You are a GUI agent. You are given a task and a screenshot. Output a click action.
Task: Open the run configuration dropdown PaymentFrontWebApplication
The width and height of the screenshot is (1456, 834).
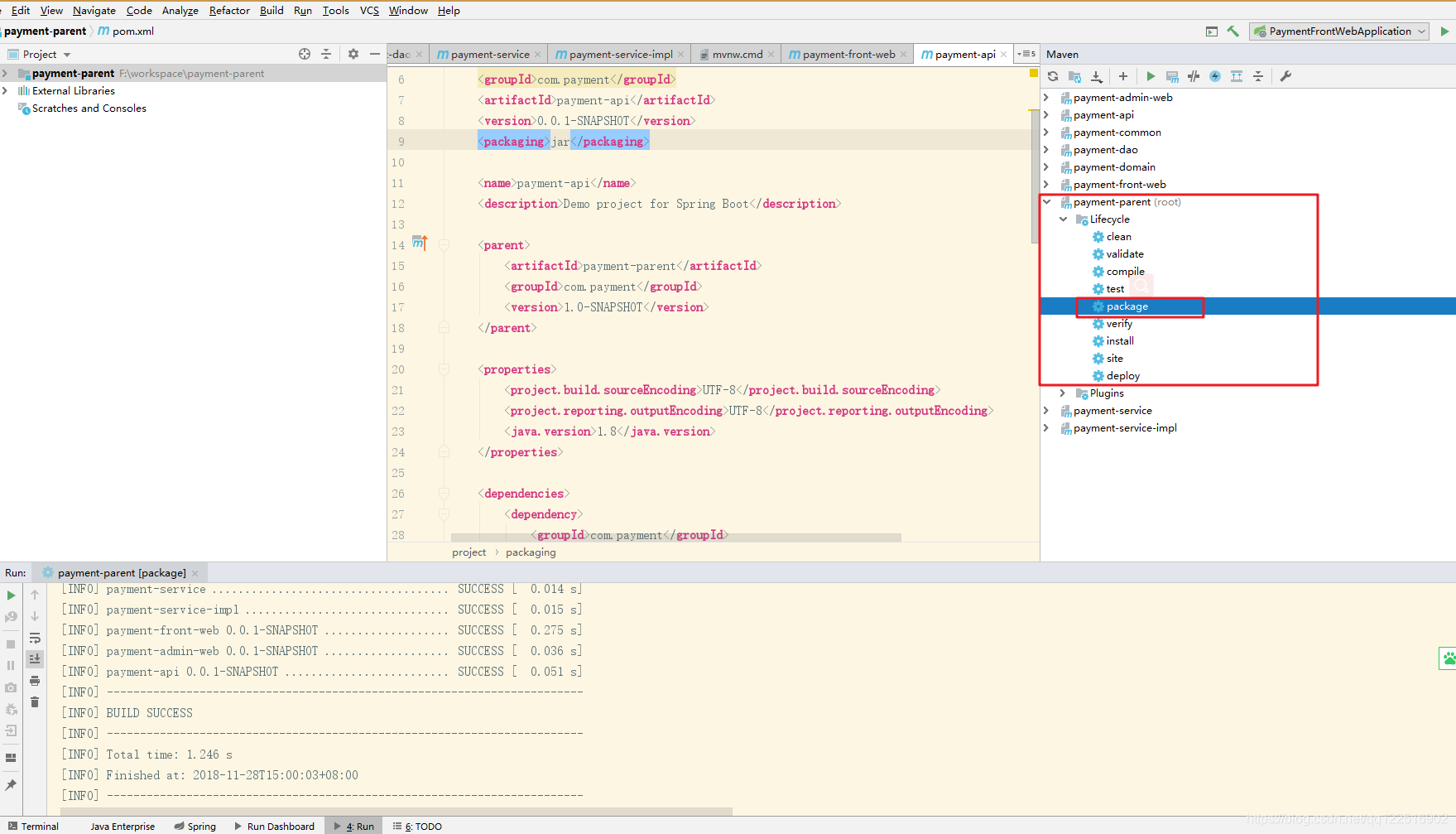(x=1340, y=31)
